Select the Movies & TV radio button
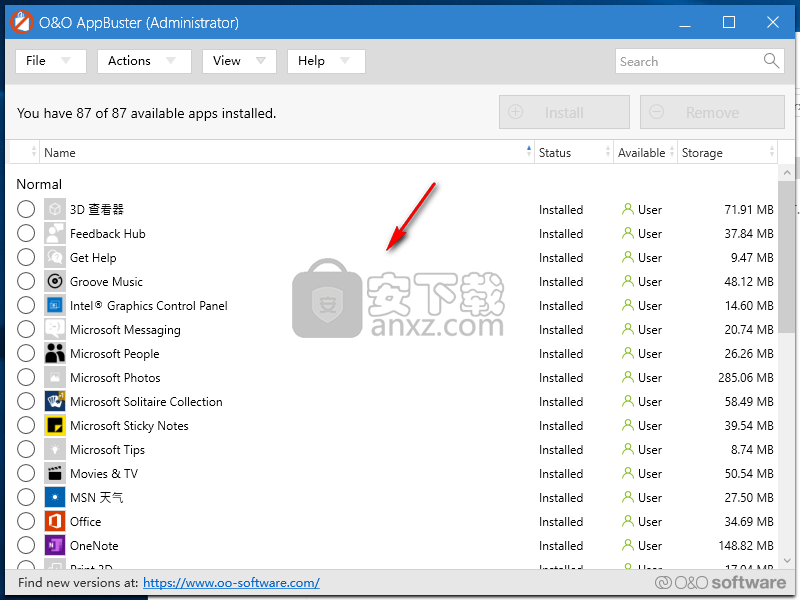800x600 pixels. click(26, 473)
